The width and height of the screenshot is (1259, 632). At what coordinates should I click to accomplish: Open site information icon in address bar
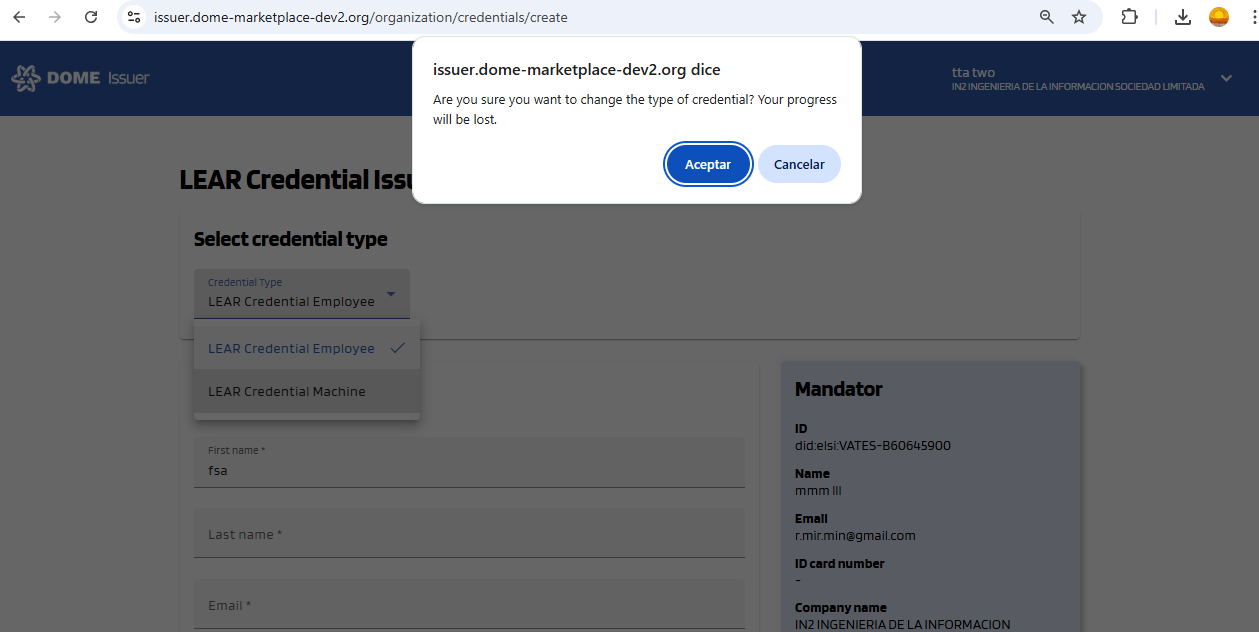click(x=134, y=17)
